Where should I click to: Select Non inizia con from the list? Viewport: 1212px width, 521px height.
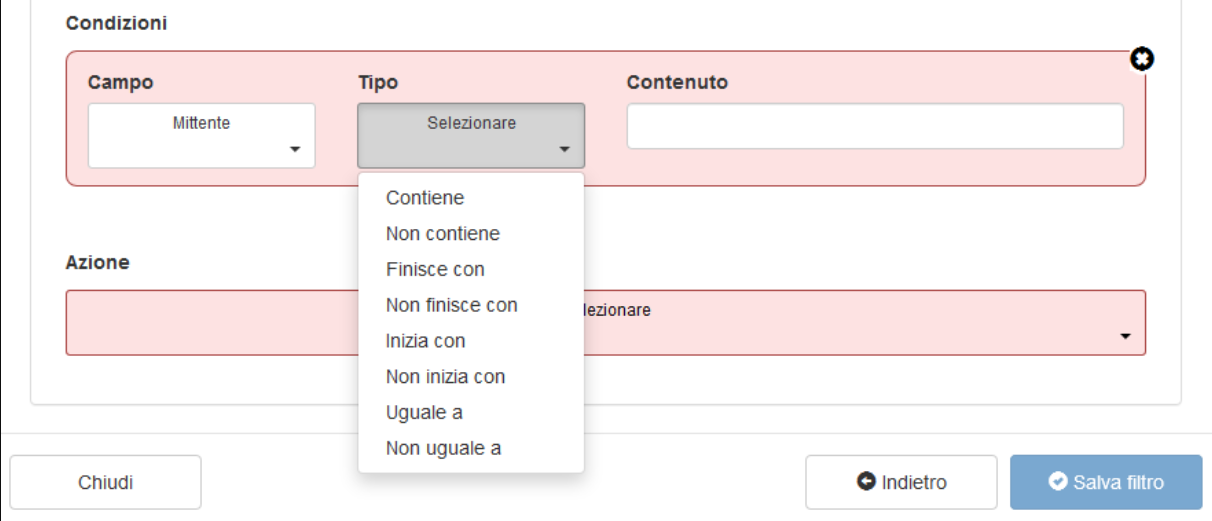click(x=446, y=377)
